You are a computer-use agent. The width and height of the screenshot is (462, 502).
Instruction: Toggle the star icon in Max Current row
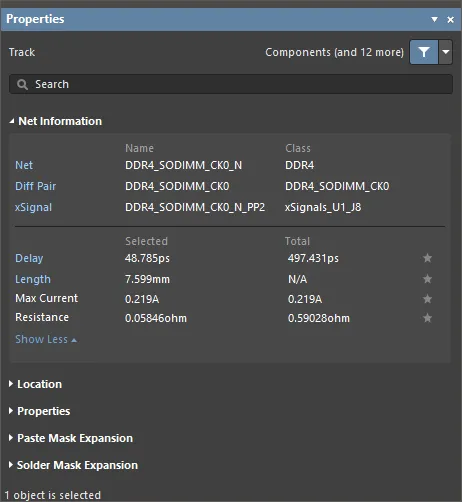[427, 299]
